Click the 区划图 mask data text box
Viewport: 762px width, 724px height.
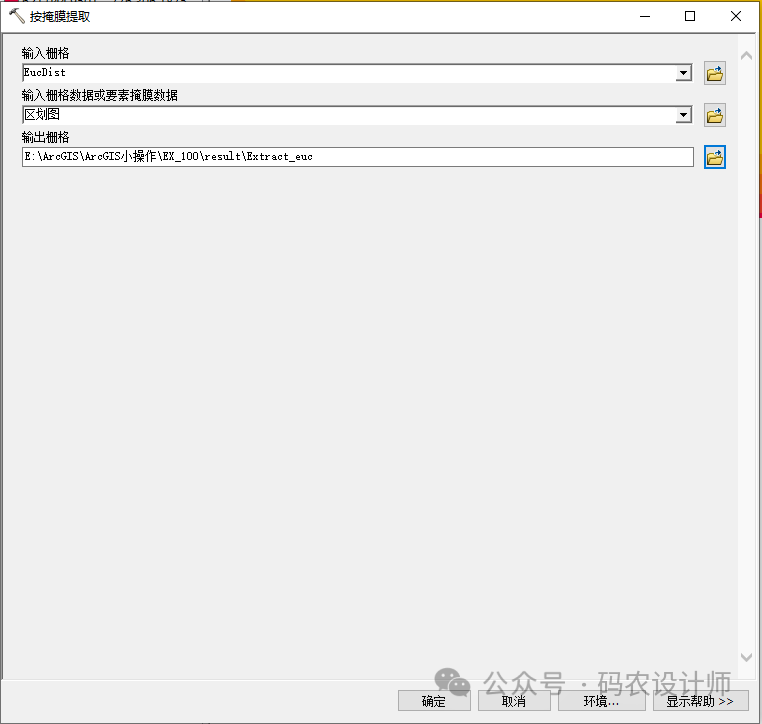pos(348,115)
